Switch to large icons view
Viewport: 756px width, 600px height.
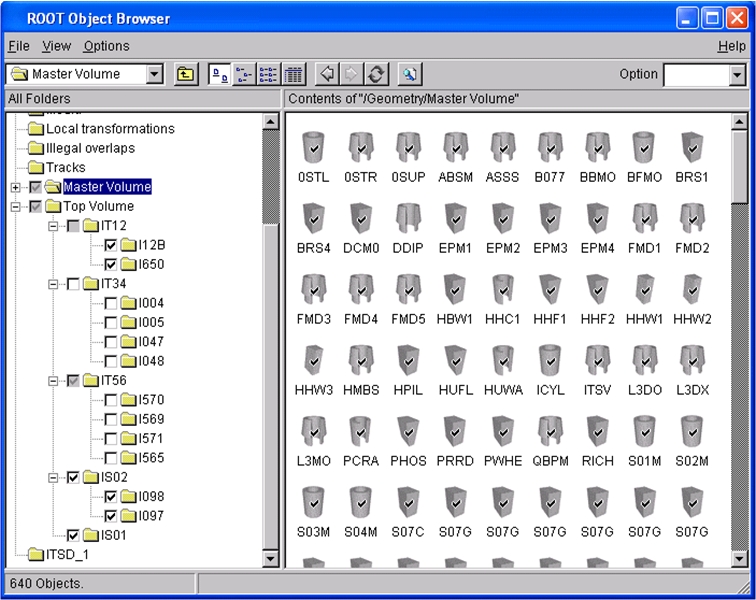click(x=219, y=74)
